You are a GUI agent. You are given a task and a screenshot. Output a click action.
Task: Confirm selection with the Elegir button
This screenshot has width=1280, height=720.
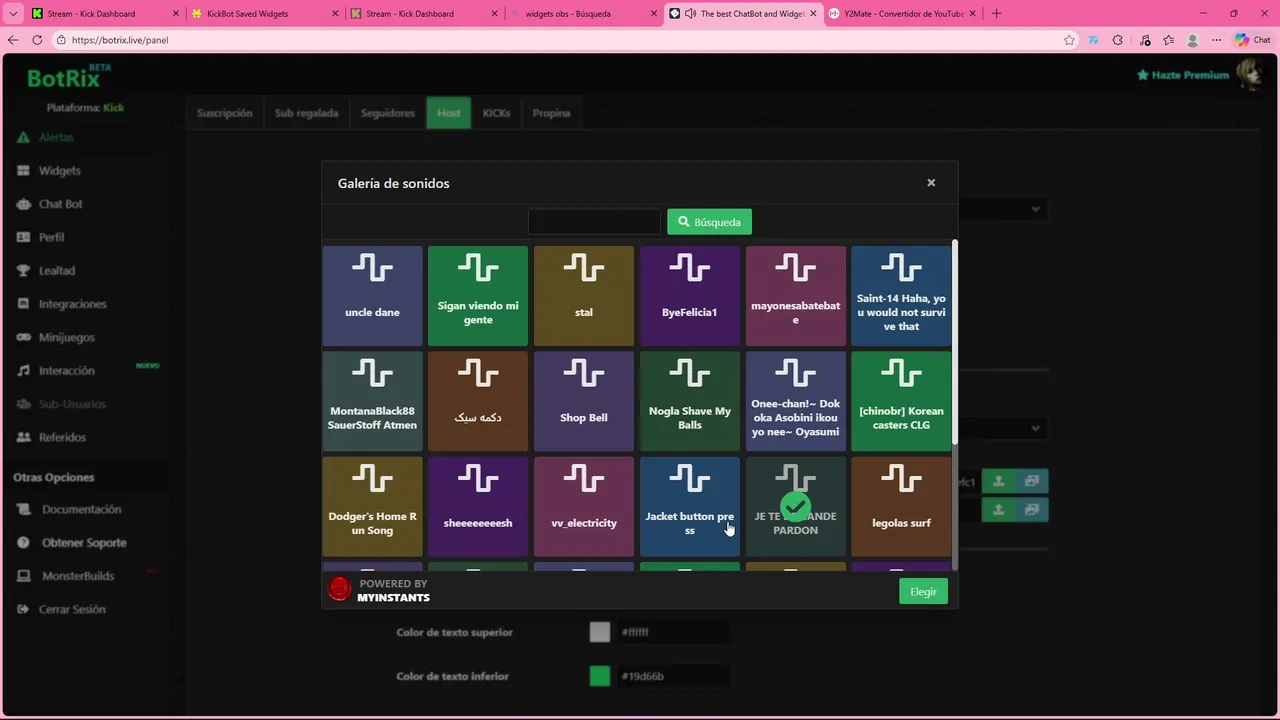923,591
